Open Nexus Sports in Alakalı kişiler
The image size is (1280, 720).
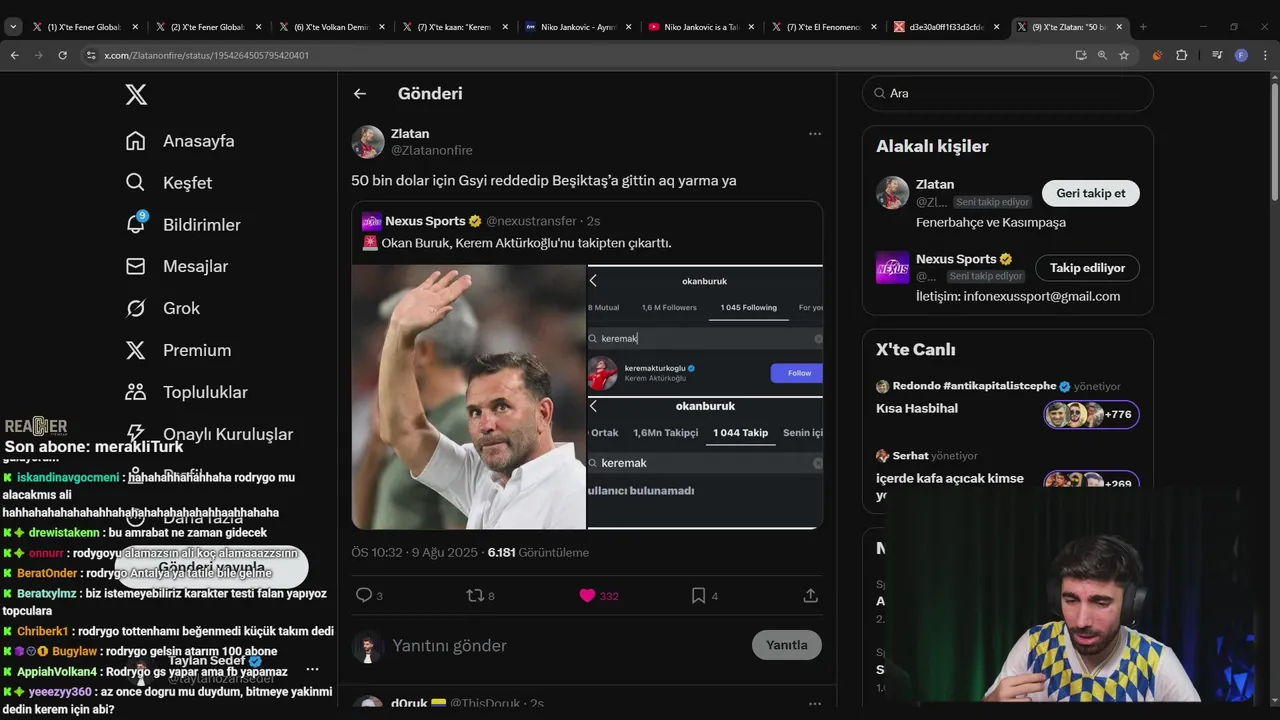(956, 259)
